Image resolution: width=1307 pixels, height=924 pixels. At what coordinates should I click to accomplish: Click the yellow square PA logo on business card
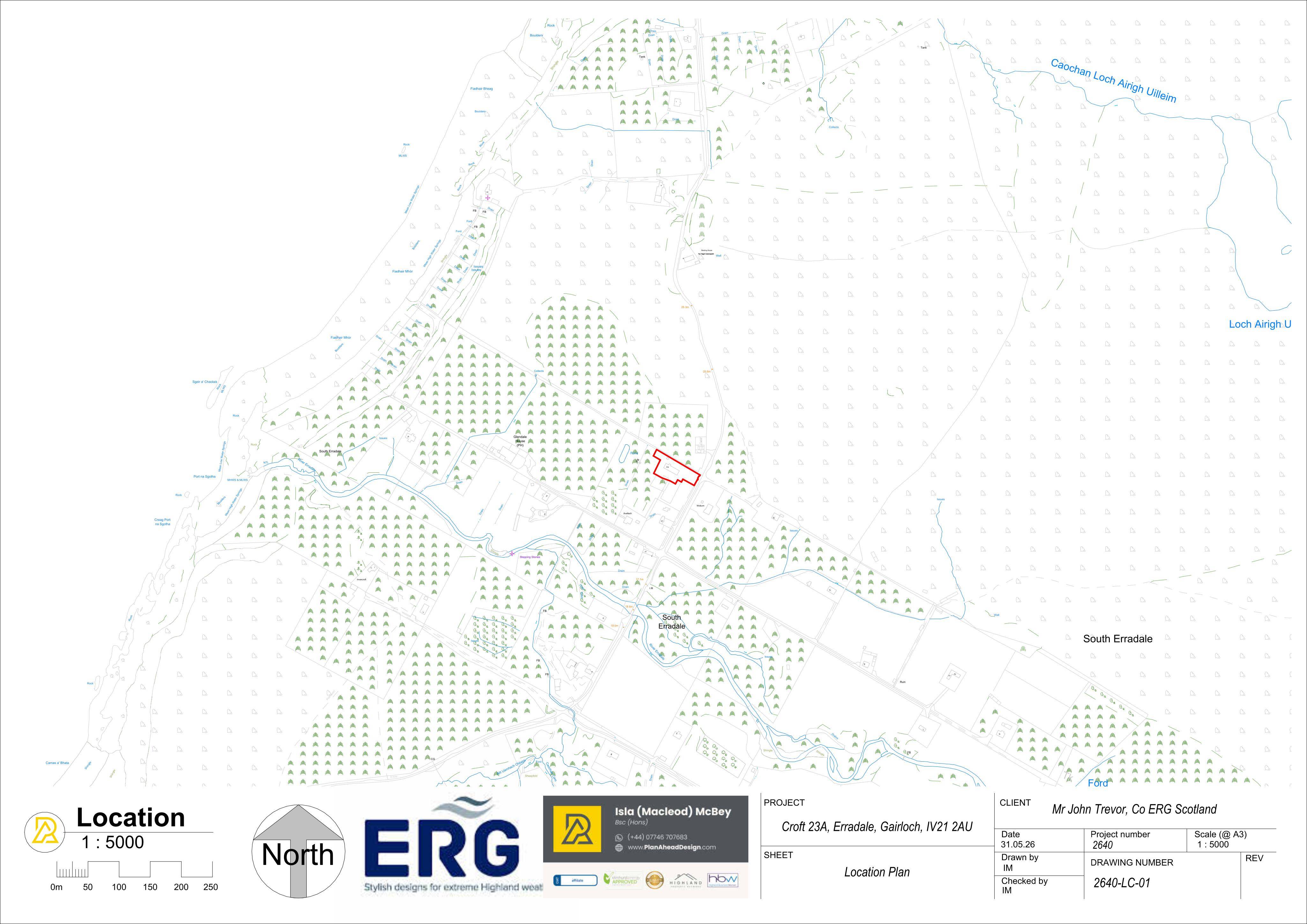578,829
